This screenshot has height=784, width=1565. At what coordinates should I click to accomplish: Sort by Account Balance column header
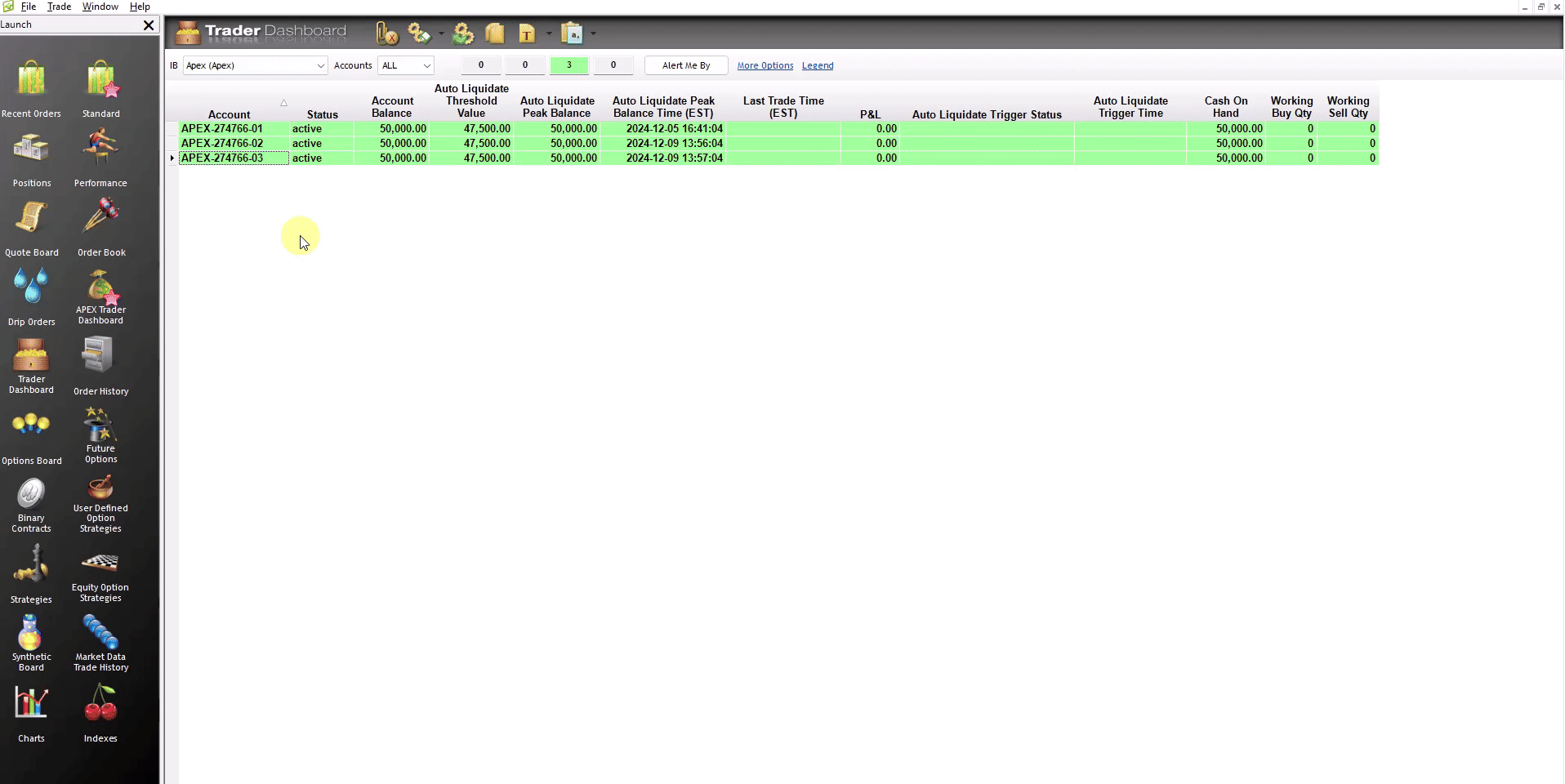click(x=392, y=107)
